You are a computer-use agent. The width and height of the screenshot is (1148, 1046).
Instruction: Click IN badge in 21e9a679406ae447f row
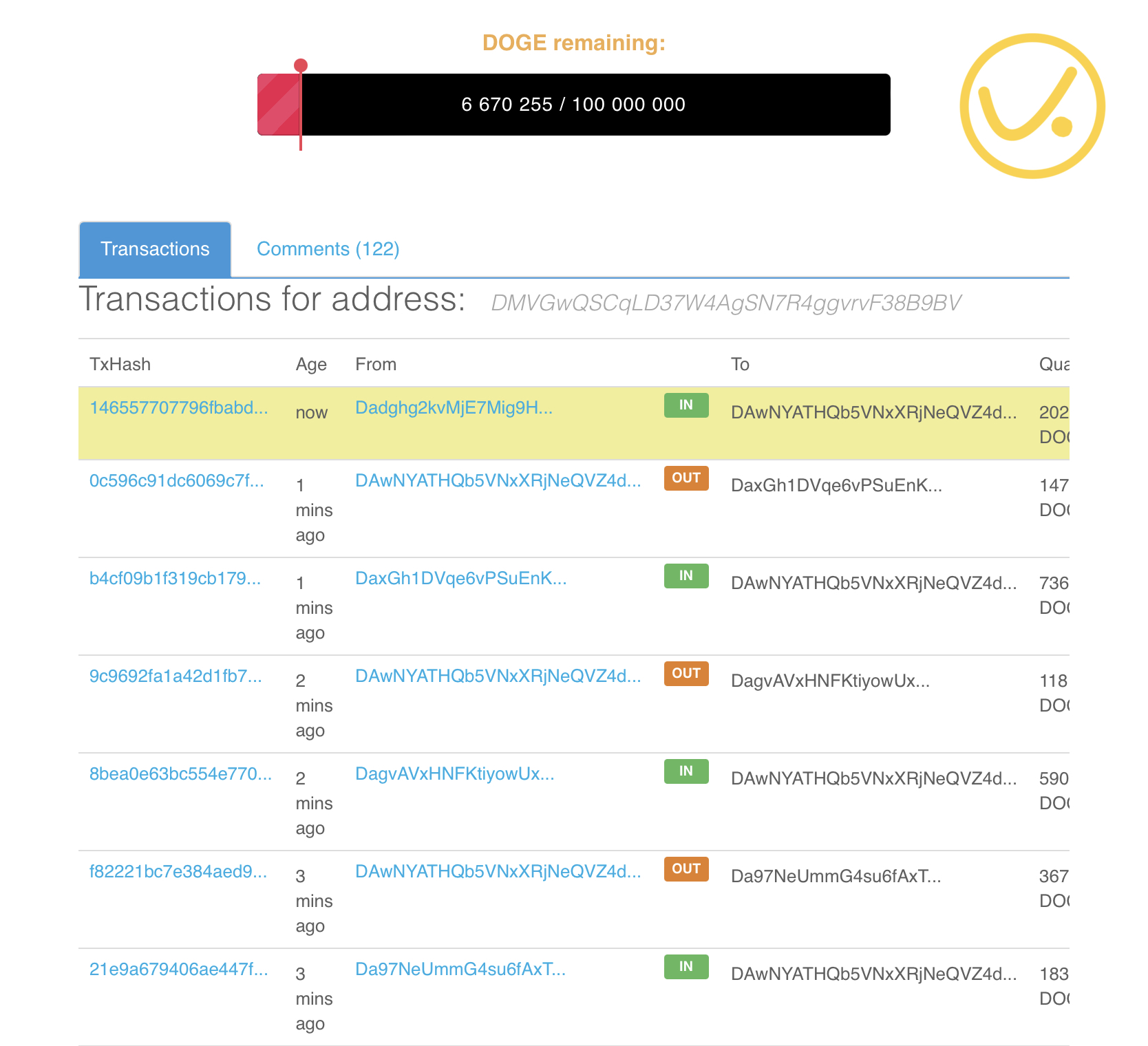click(x=686, y=966)
